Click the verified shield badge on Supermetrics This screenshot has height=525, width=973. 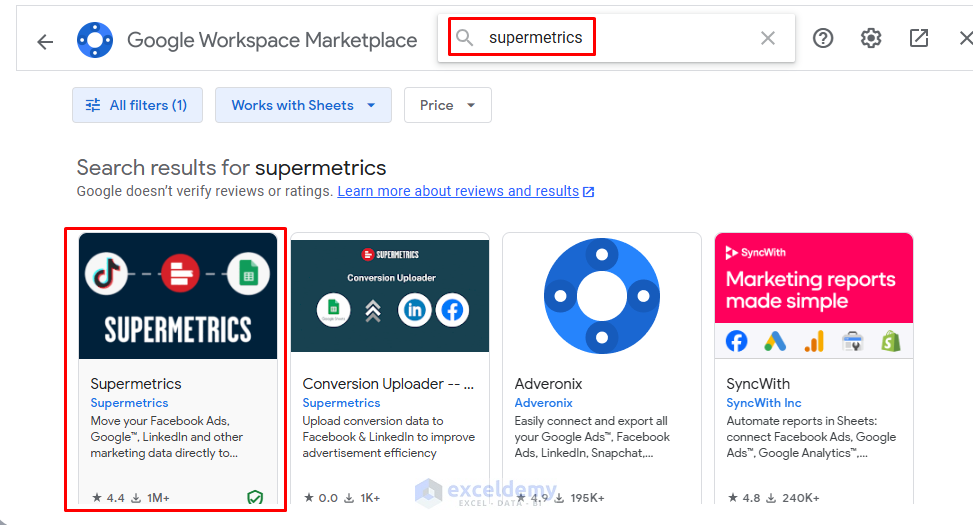(255, 497)
